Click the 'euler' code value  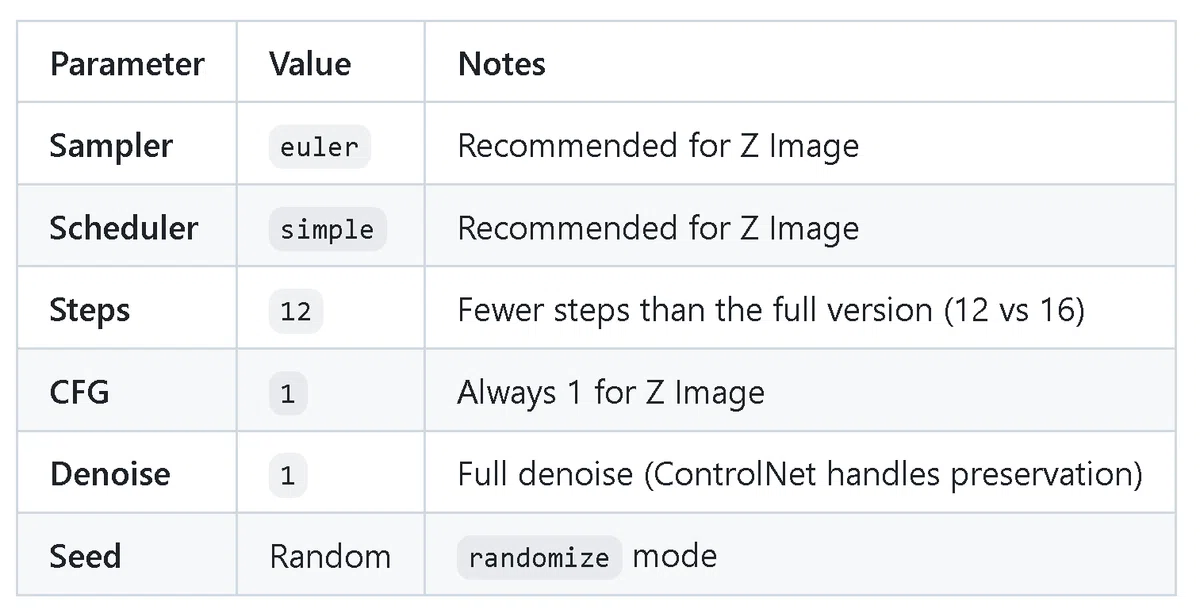(320, 147)
